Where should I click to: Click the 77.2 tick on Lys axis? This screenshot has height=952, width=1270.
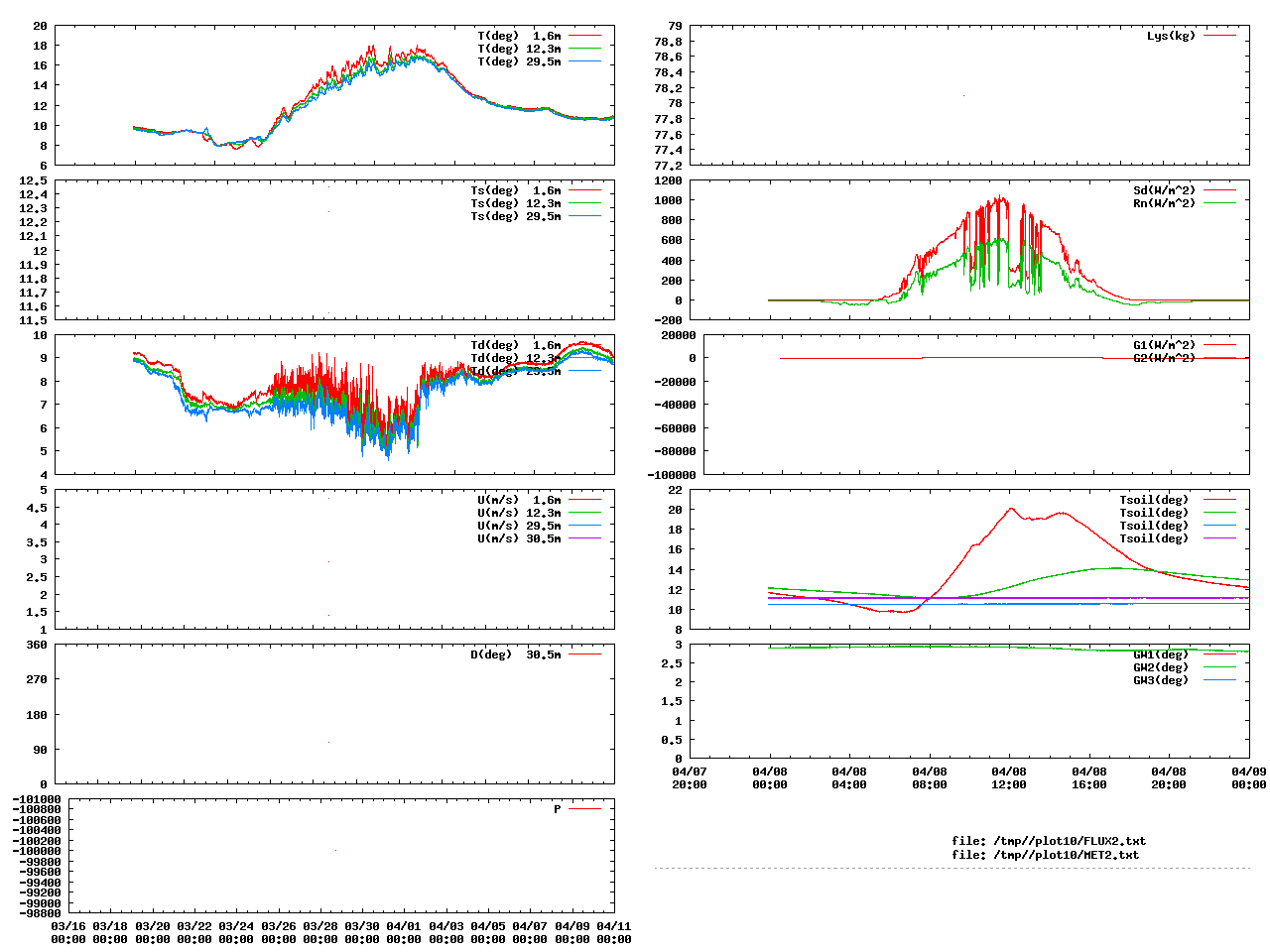[668, 166]
